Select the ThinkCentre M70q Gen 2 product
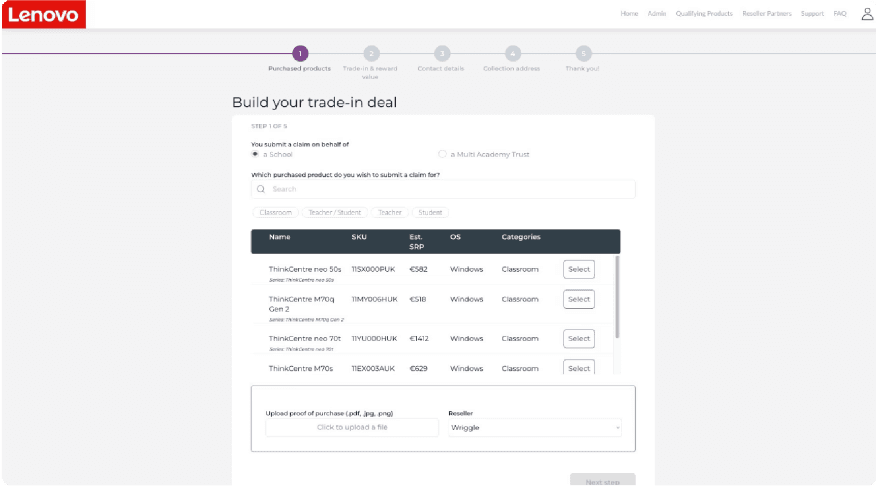The height and width of the screenshot is (490, 876). [579, 299]
